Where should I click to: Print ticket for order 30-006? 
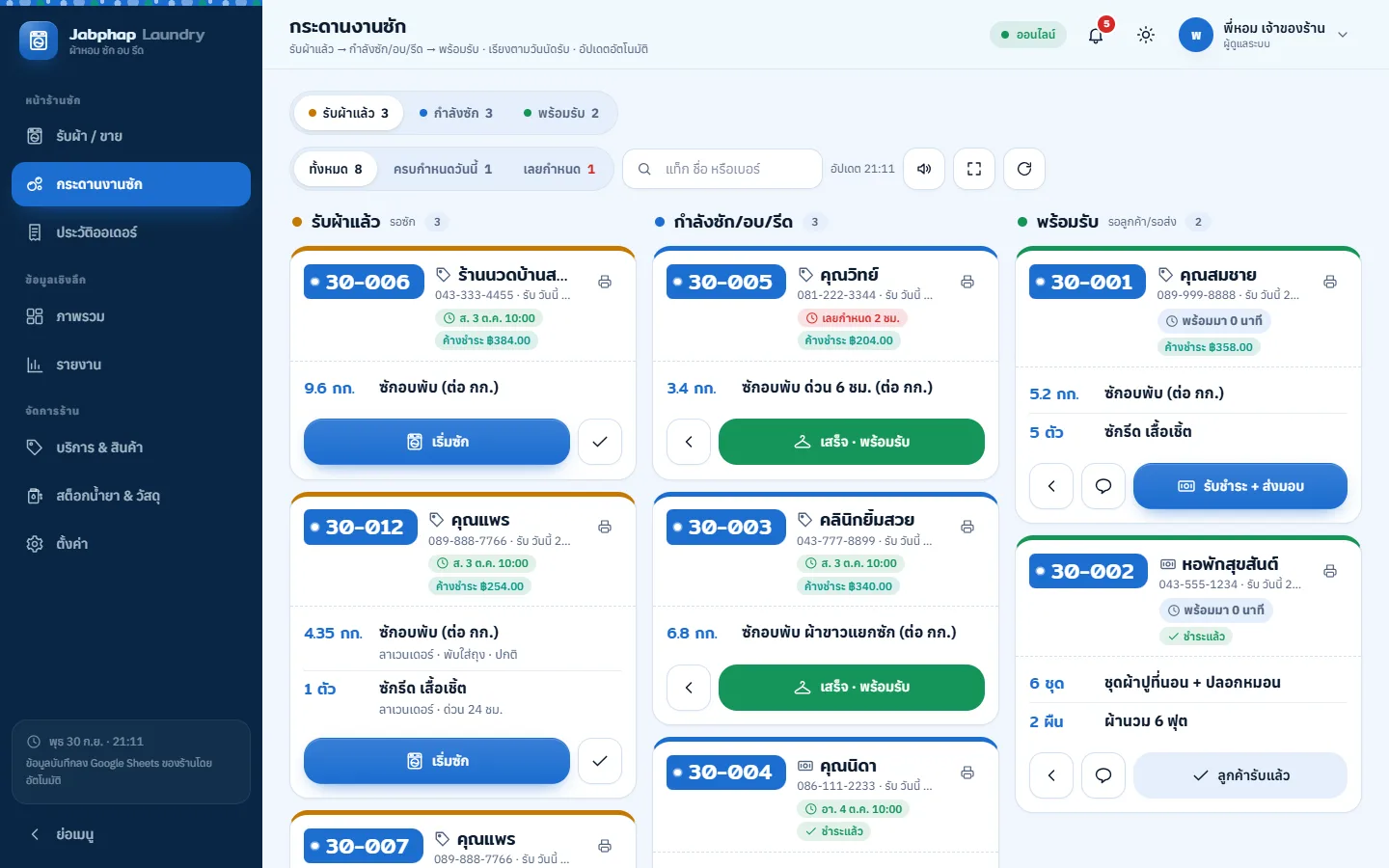click(605, 282)
